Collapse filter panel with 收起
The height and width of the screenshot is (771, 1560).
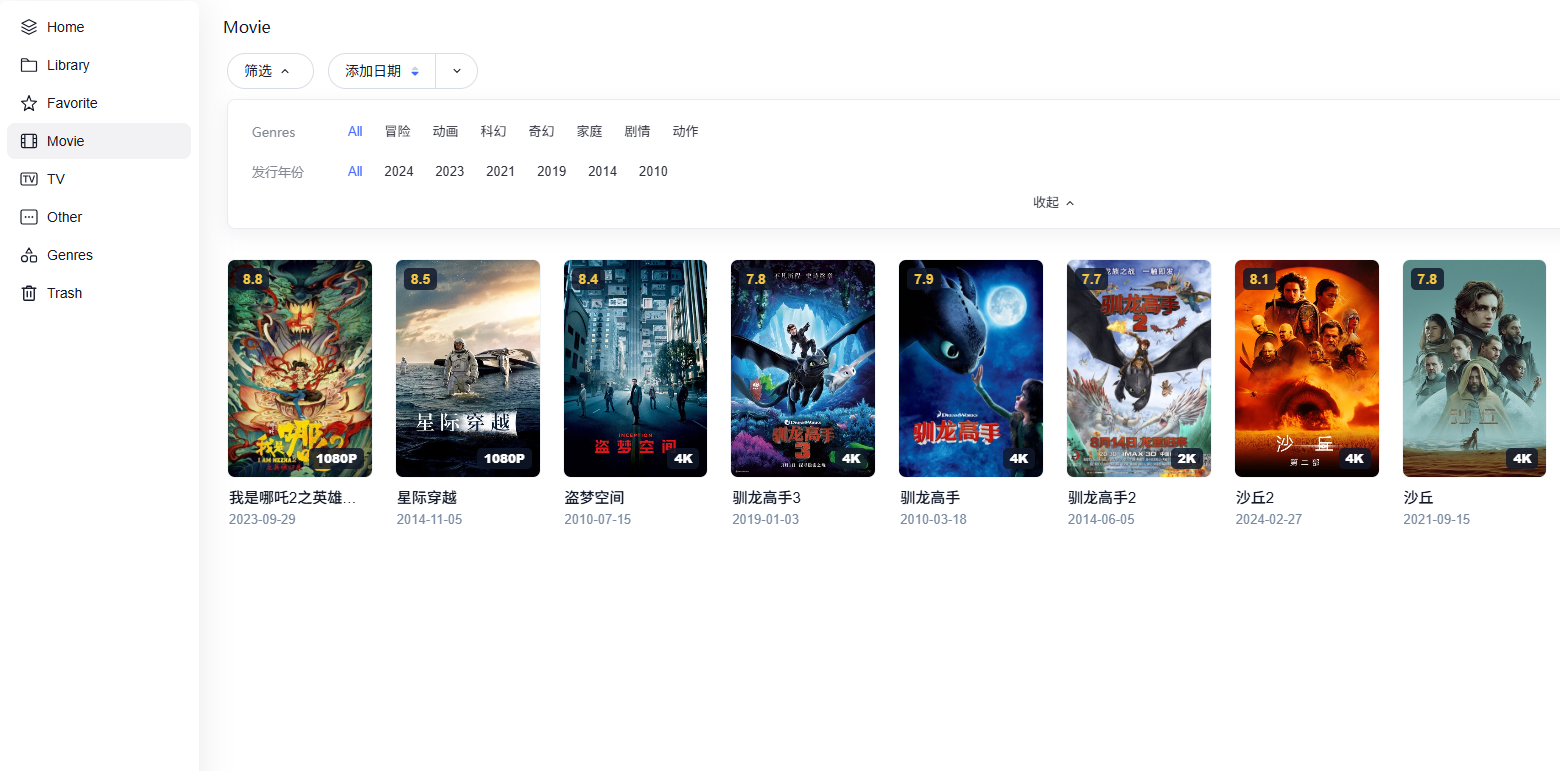1054,202
